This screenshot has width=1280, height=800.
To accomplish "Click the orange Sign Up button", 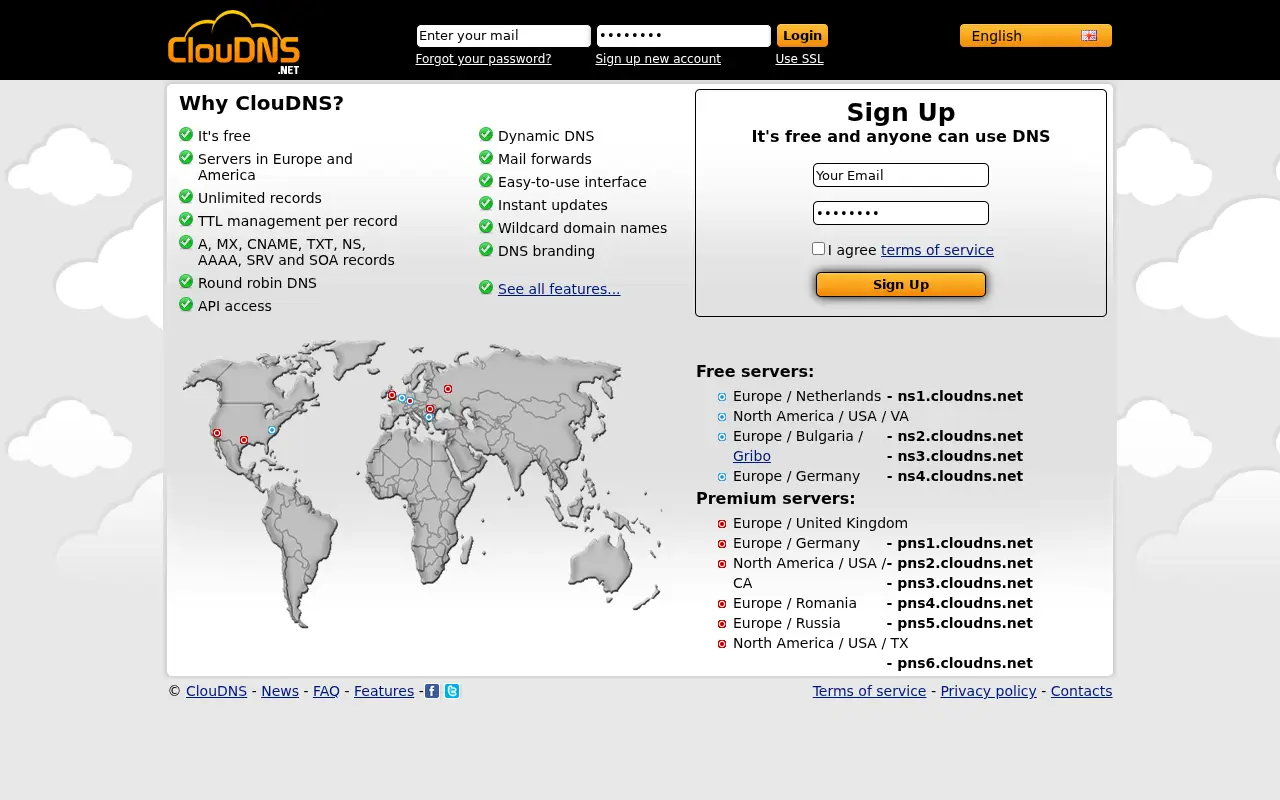I will pyautogui.click(x=901, y=285).
